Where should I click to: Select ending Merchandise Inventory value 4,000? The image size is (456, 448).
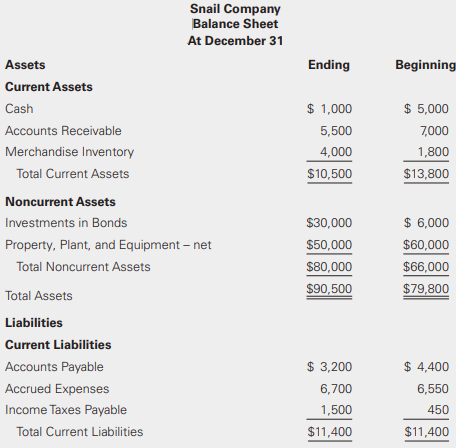pos(336,152)
